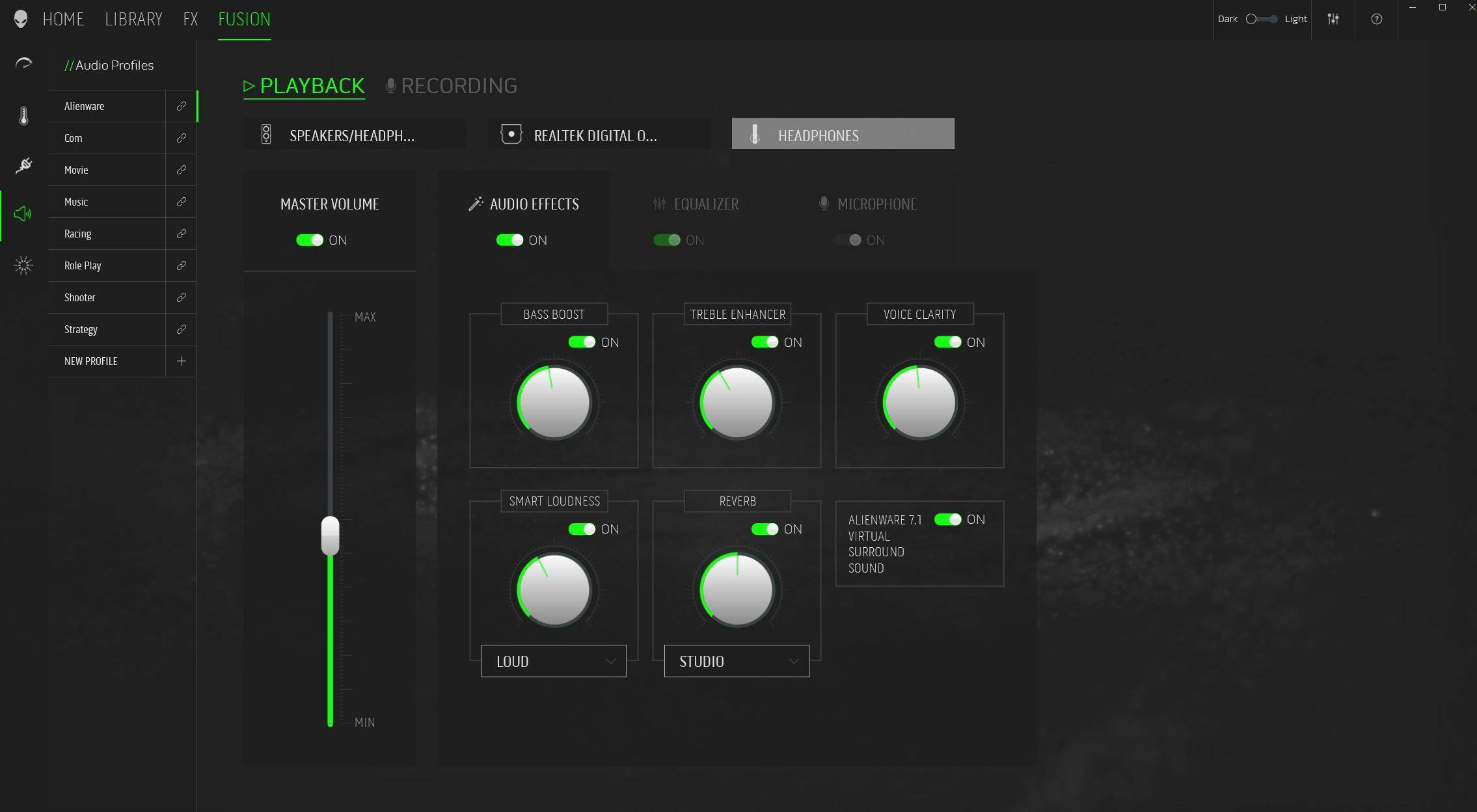1477x812 pixels.
Task: Open the power plug sidebar icon
Action: 23,165
